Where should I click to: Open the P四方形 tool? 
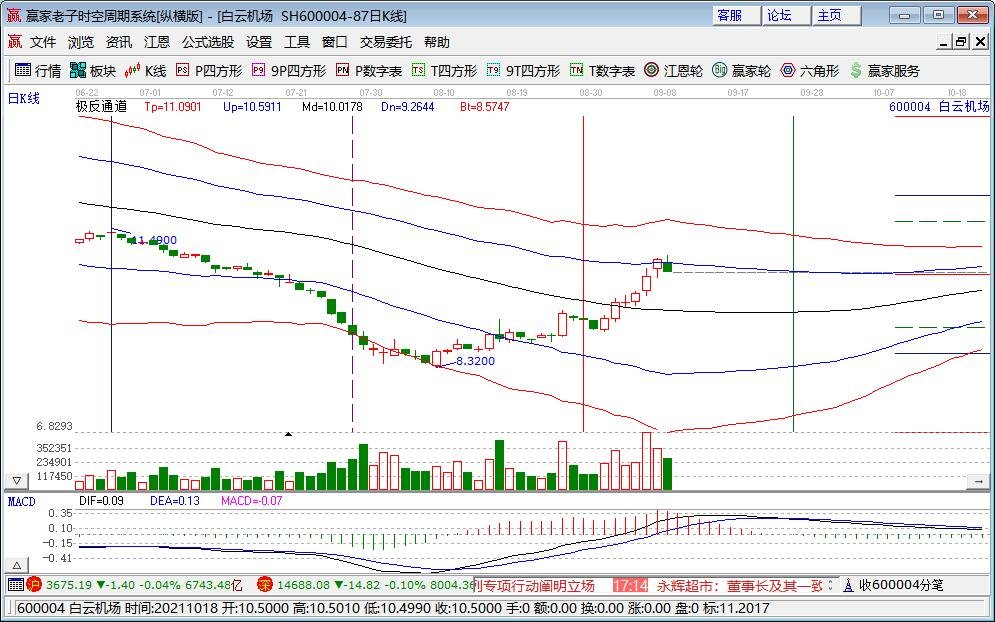(x=209, y=70)
